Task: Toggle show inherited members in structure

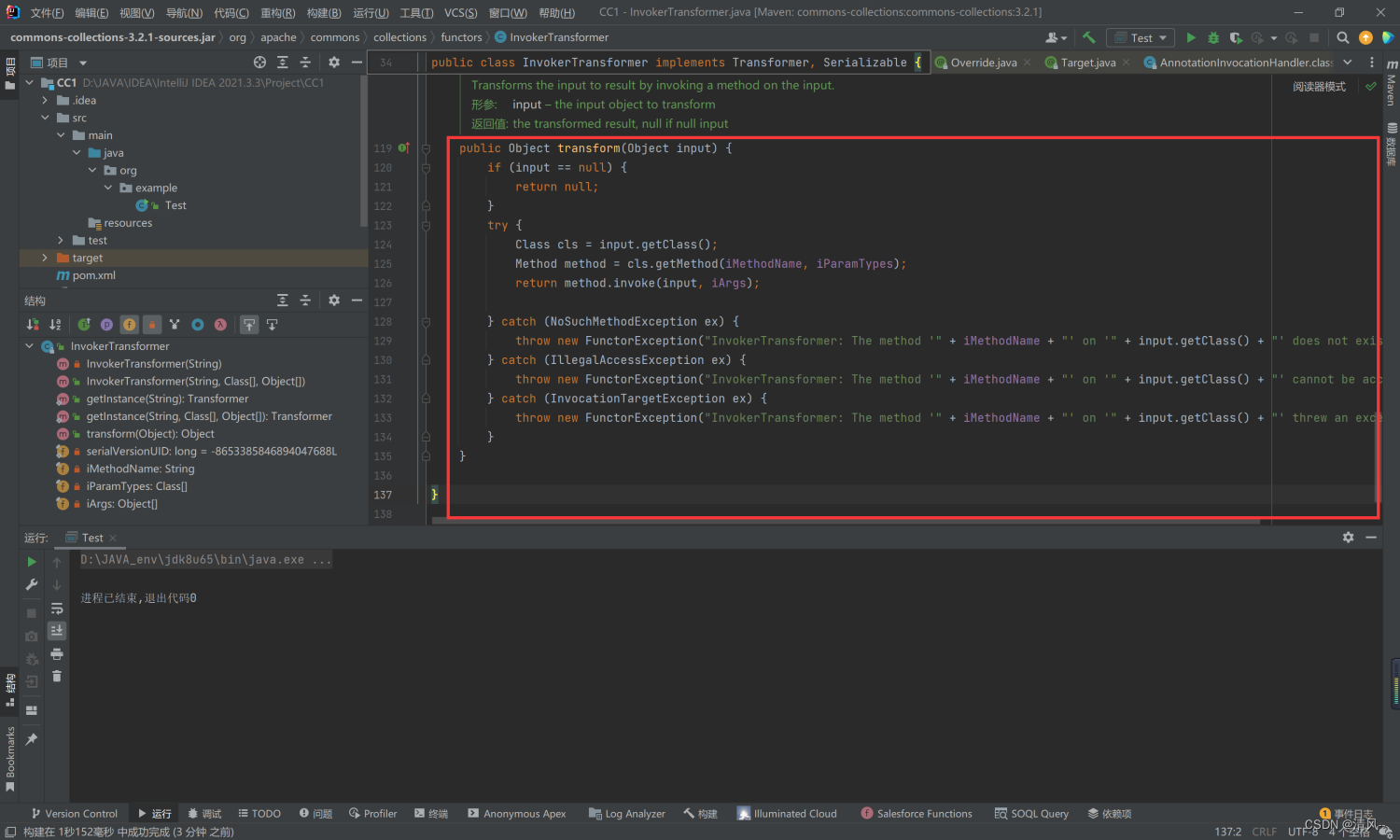Action: coord(84,325)
